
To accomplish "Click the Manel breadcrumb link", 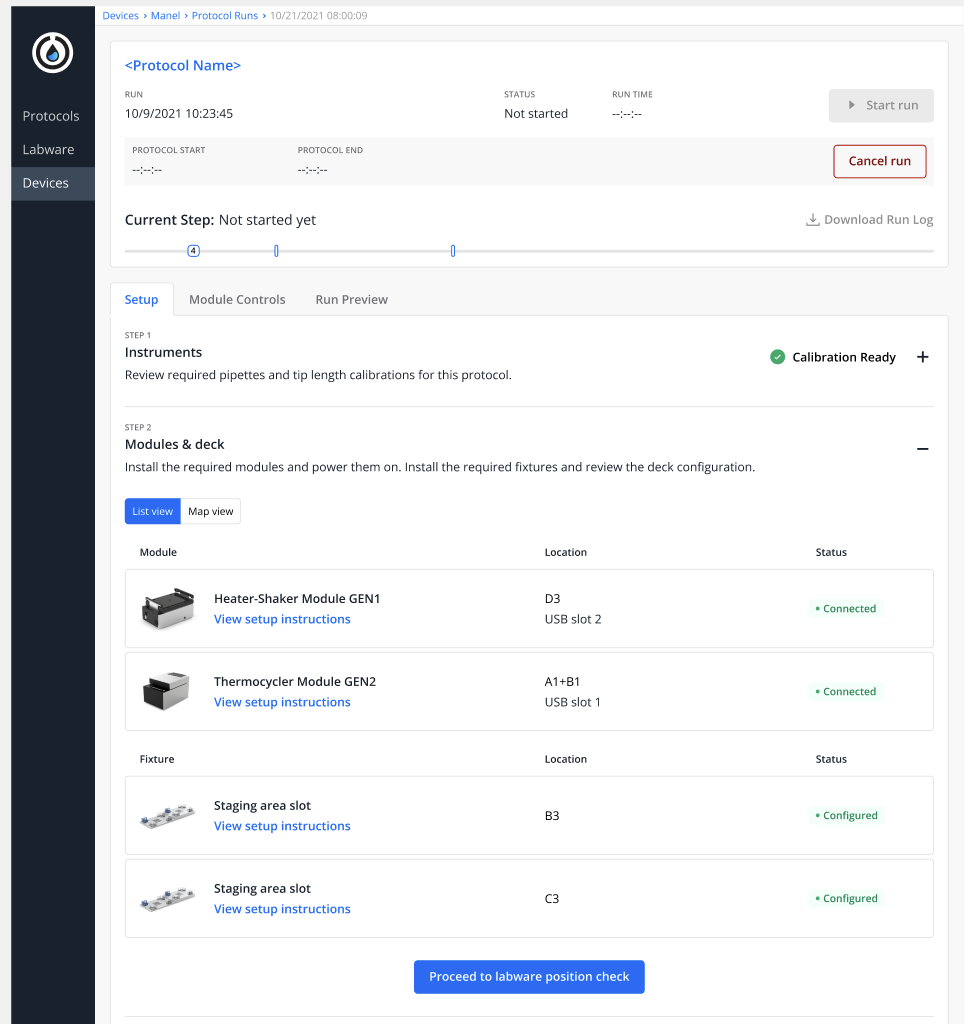I will coord(165,15).
